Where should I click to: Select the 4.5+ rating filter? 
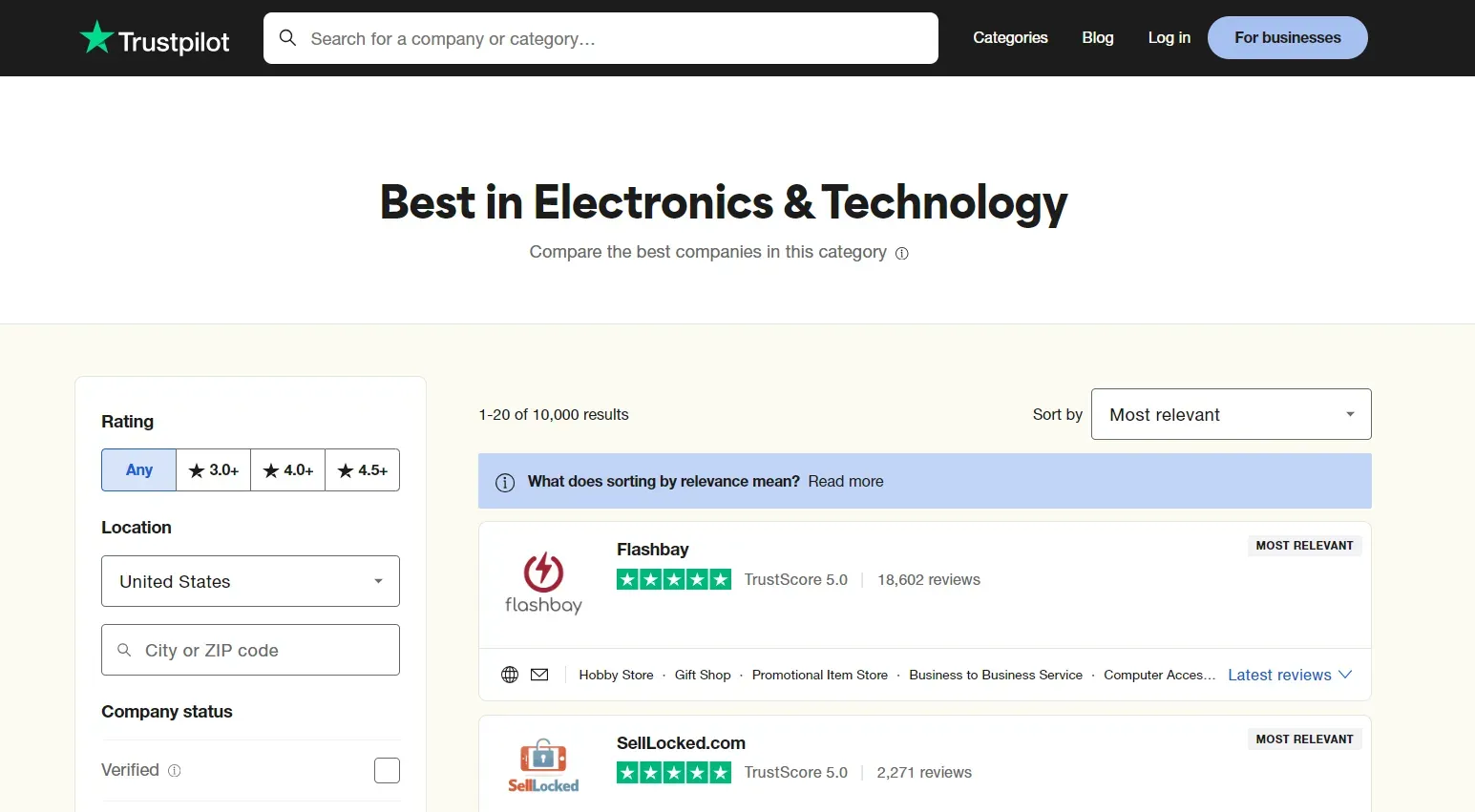point(362,469)
